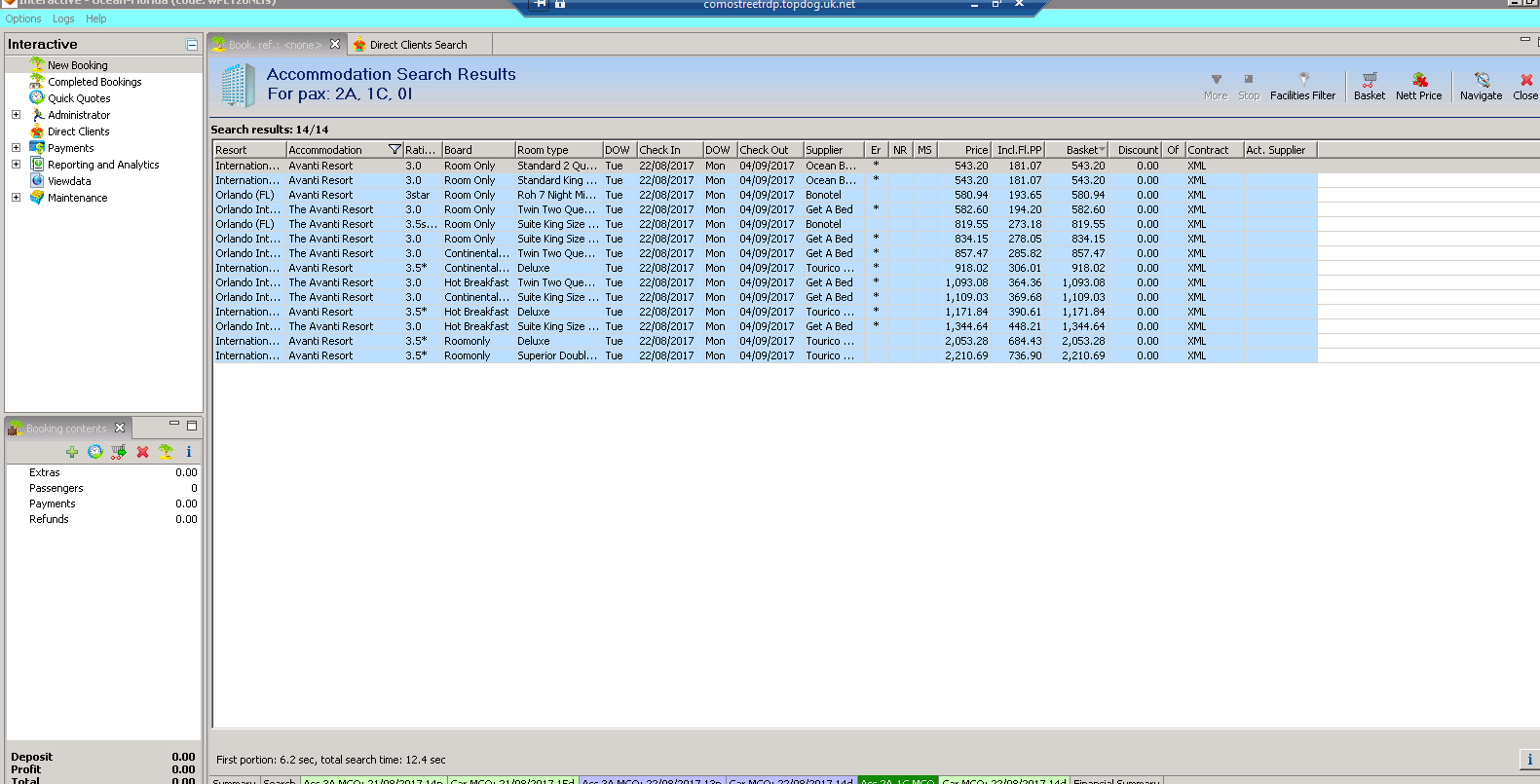Screen dimensions: 1540x784
Task: Open Completed Bookings in the tree
Action: coord(94,82)
